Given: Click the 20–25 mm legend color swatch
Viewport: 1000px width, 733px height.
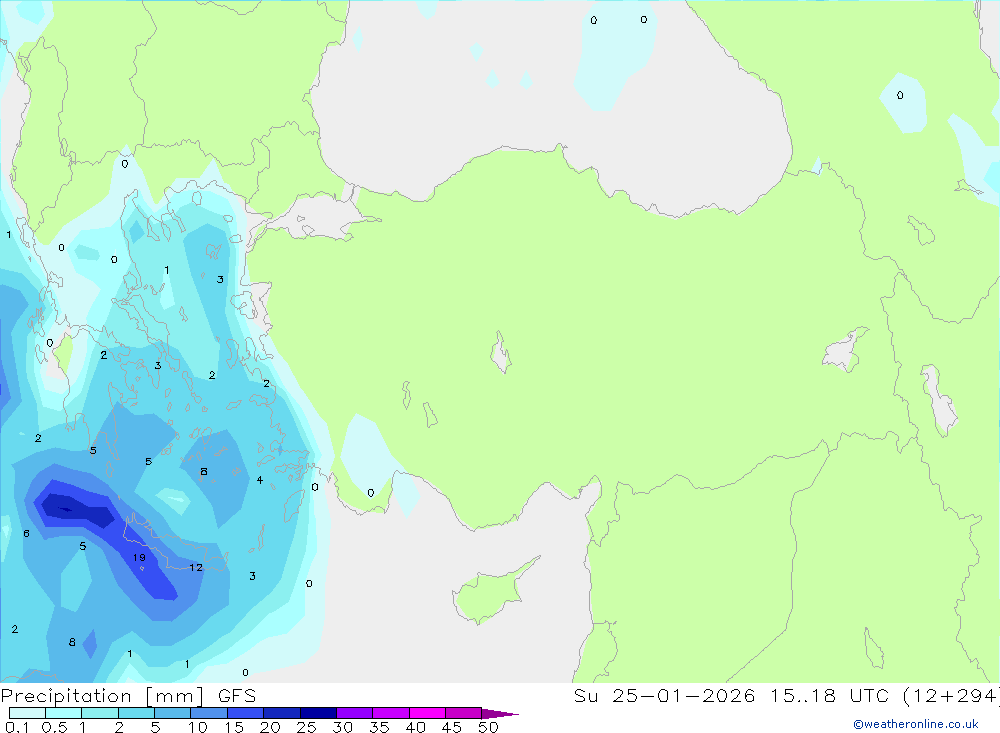Looking at the screenshot, I should coord(281,713).
